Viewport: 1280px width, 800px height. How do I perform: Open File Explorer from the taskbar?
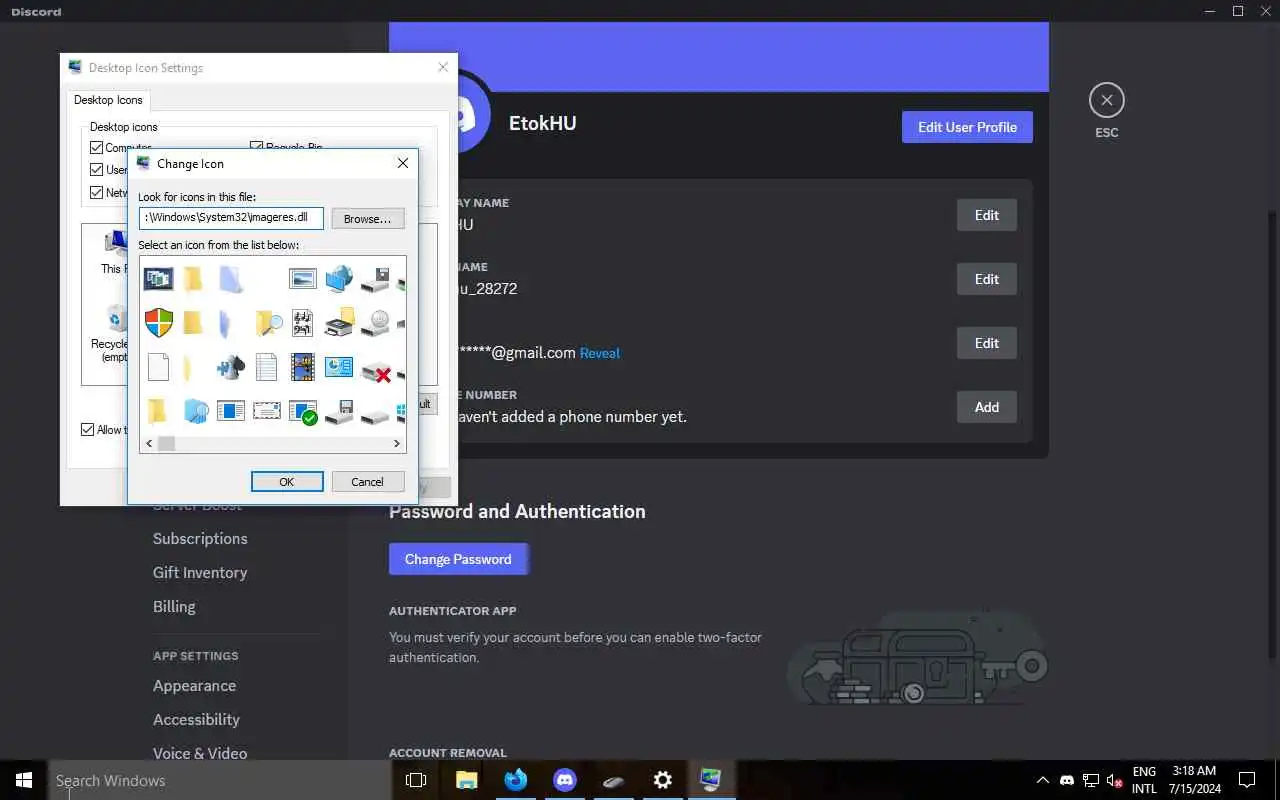[x=467, y=780]
